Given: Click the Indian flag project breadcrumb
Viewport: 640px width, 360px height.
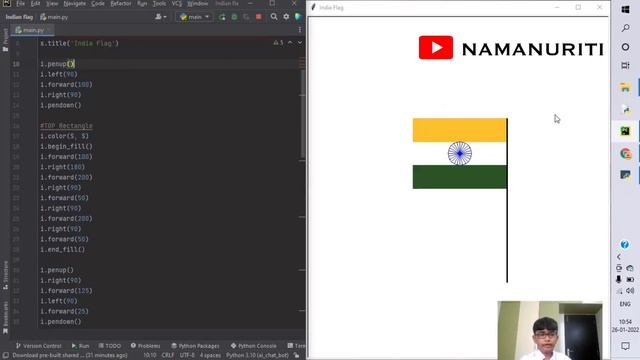Looking at the screenshot, I should 19,17.
